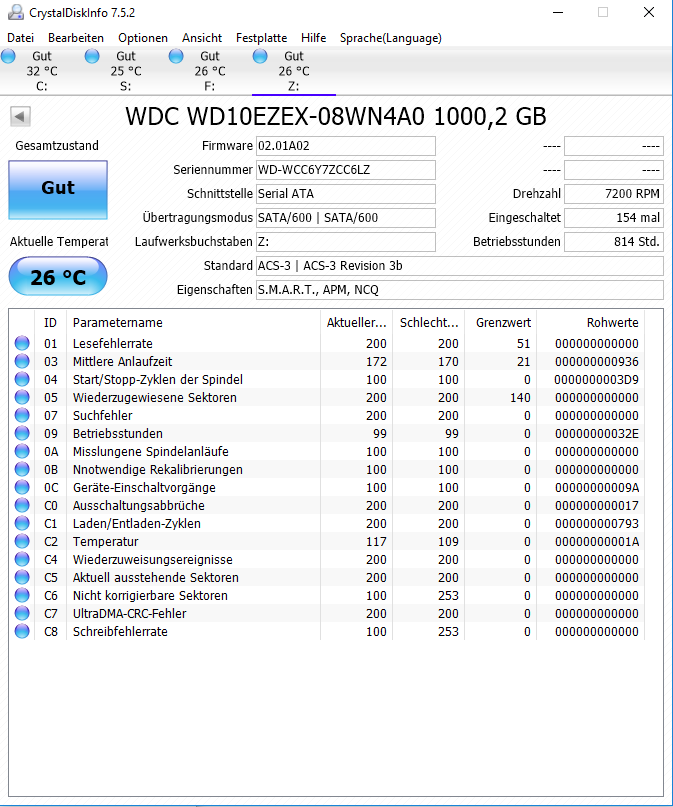Image resolution: width=673 pixels, height=807 pixels.
Task: Open the Hilfe menu
Action: 313,38
